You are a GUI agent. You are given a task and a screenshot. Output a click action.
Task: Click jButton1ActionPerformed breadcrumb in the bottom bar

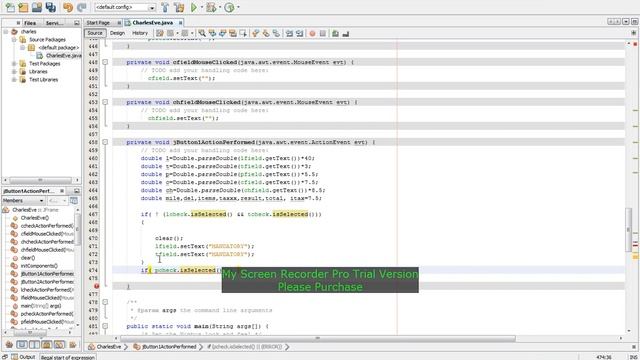click(x=165, y=347)
